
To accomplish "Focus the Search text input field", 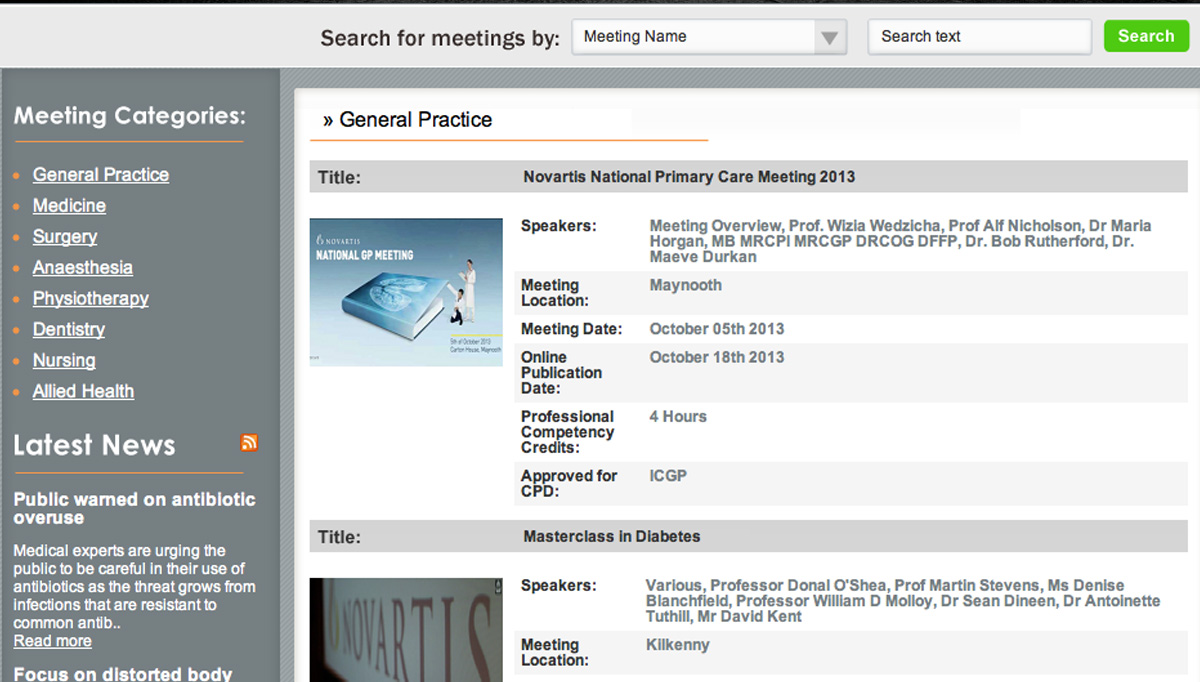I will pos(978,37).
